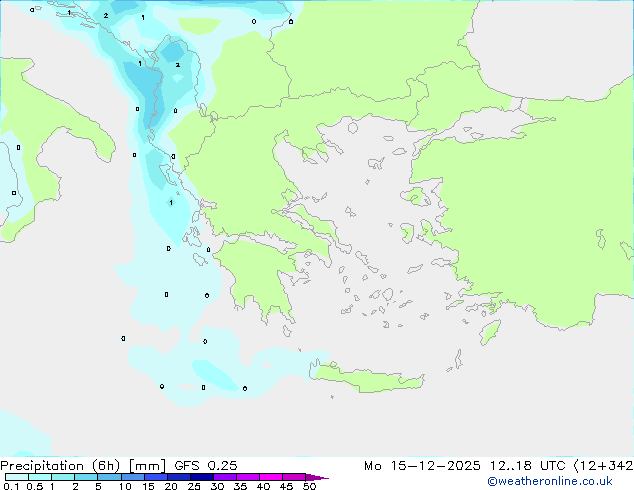The width and height of the screenshot is (634, 490).
Task: Open the weatheronline.co.uk copyright link
Action: pyautogui.click(x=550, y=481)
